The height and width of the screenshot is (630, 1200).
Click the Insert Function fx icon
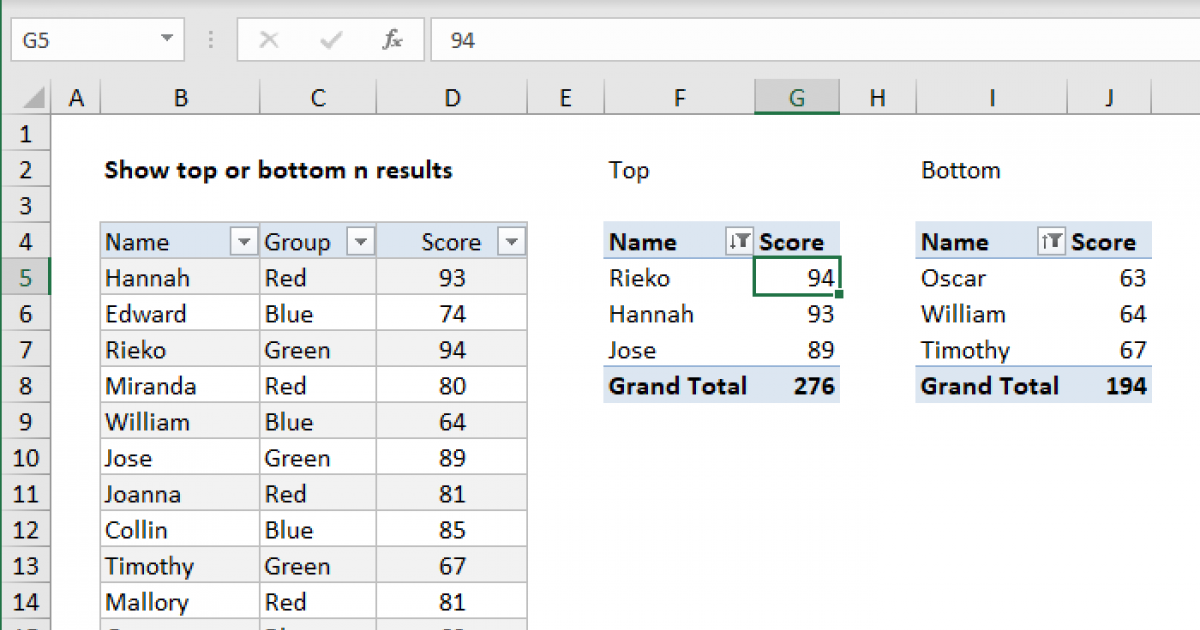(392, 40)
